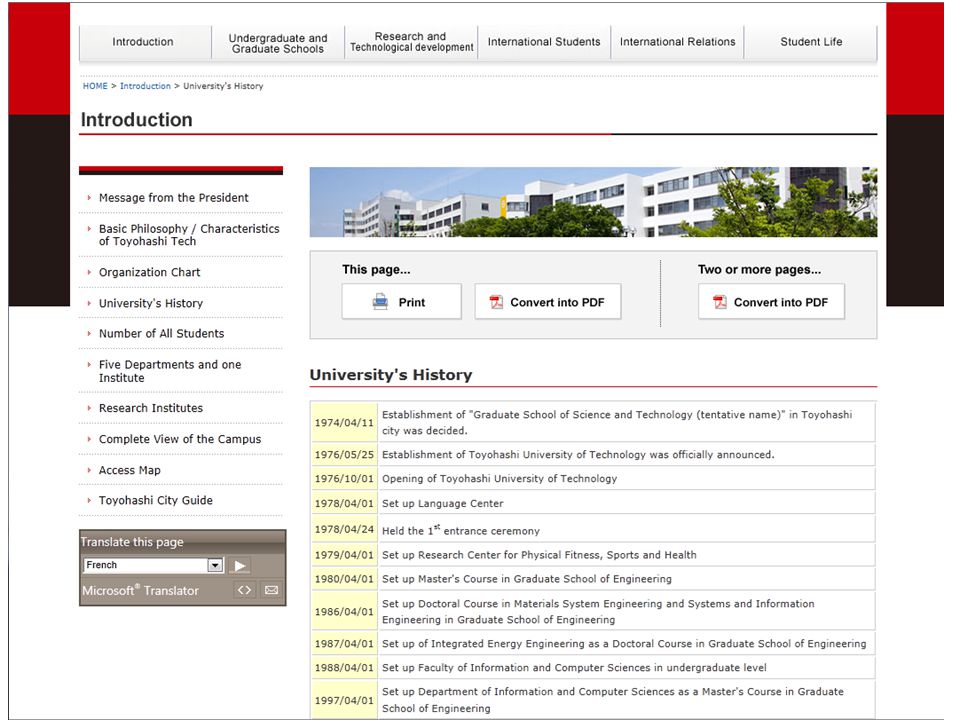
Task: Click 'Set up Language Center' text
Action: point(442,503)
